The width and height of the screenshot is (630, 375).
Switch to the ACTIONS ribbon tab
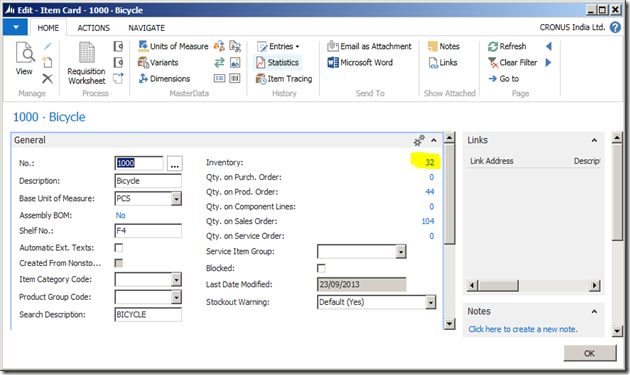(94, 28)
